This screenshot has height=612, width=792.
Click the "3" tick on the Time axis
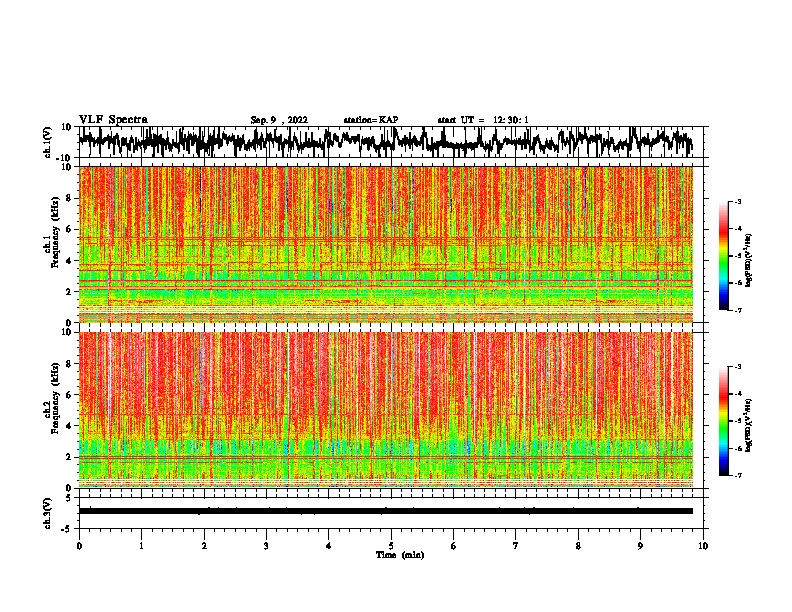(266, 546)
